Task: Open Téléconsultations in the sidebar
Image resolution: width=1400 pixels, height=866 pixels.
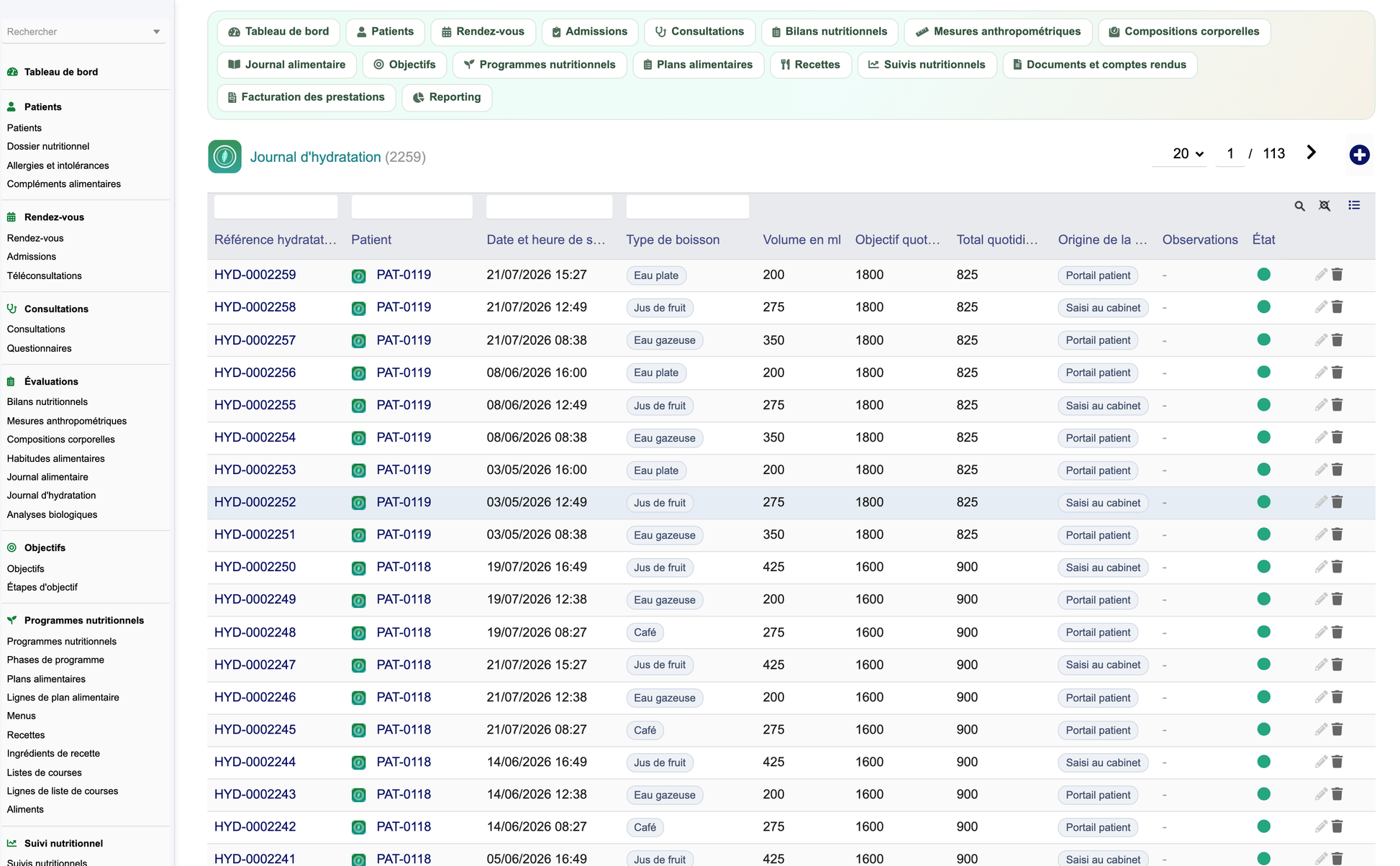Action: pos(44,275)
